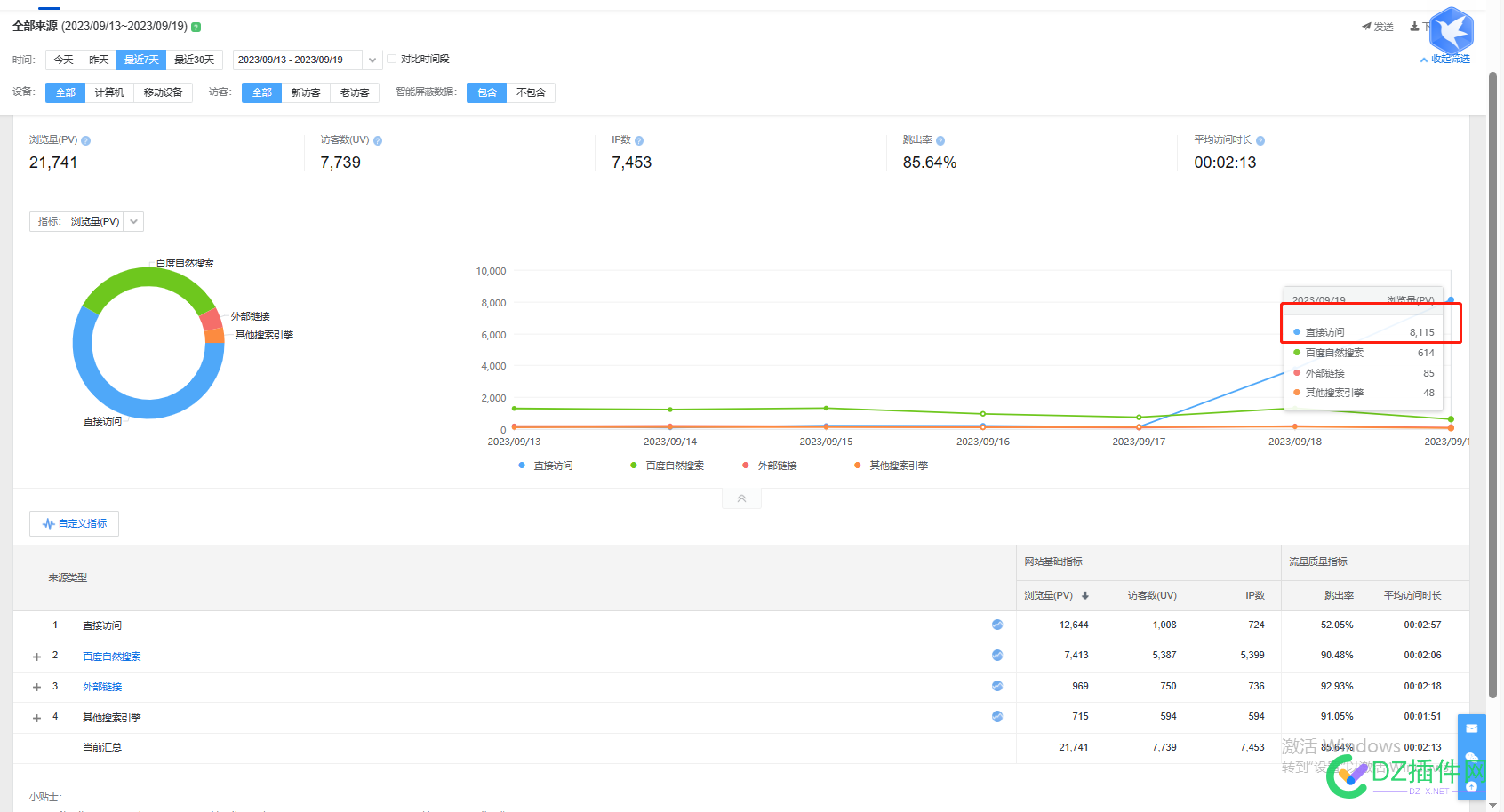
Task: Click the mail feedback icon in sidebar
Action: click(1472, 728)
